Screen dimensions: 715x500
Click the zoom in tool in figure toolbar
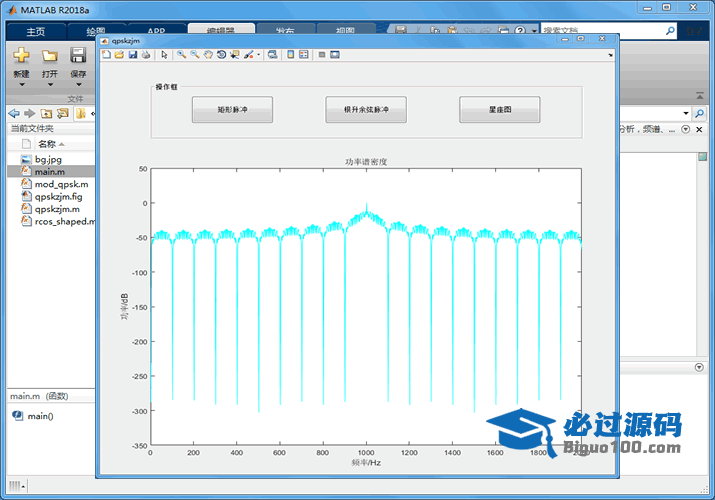pos(181,55)
